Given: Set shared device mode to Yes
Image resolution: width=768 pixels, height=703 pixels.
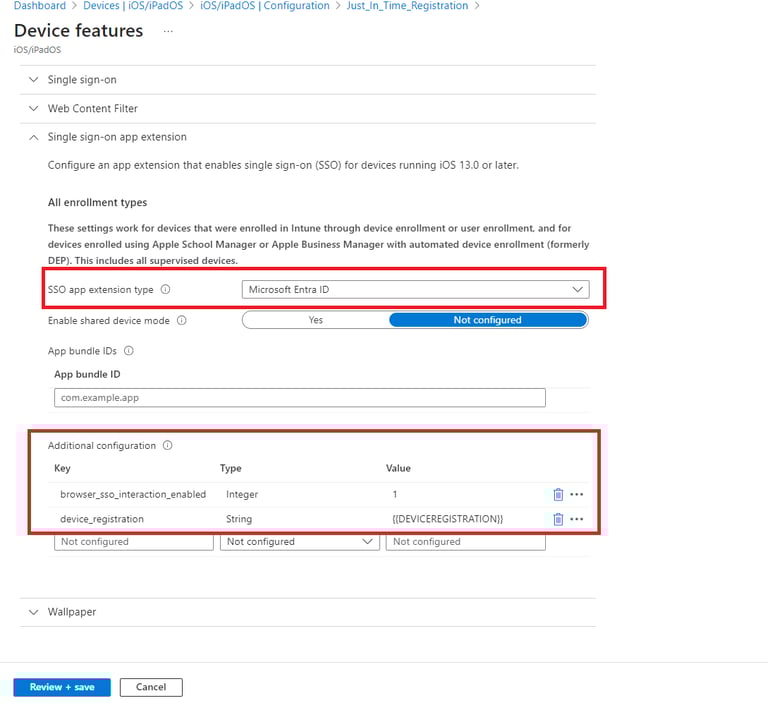Looking at the screenshot, I should click(x=316, y=320).
